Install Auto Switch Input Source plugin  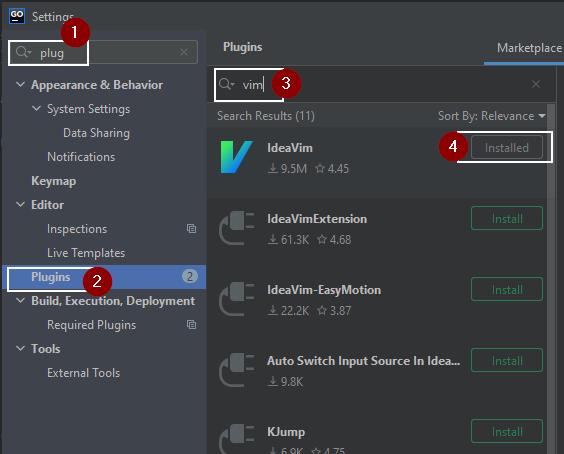click(507, 360)
